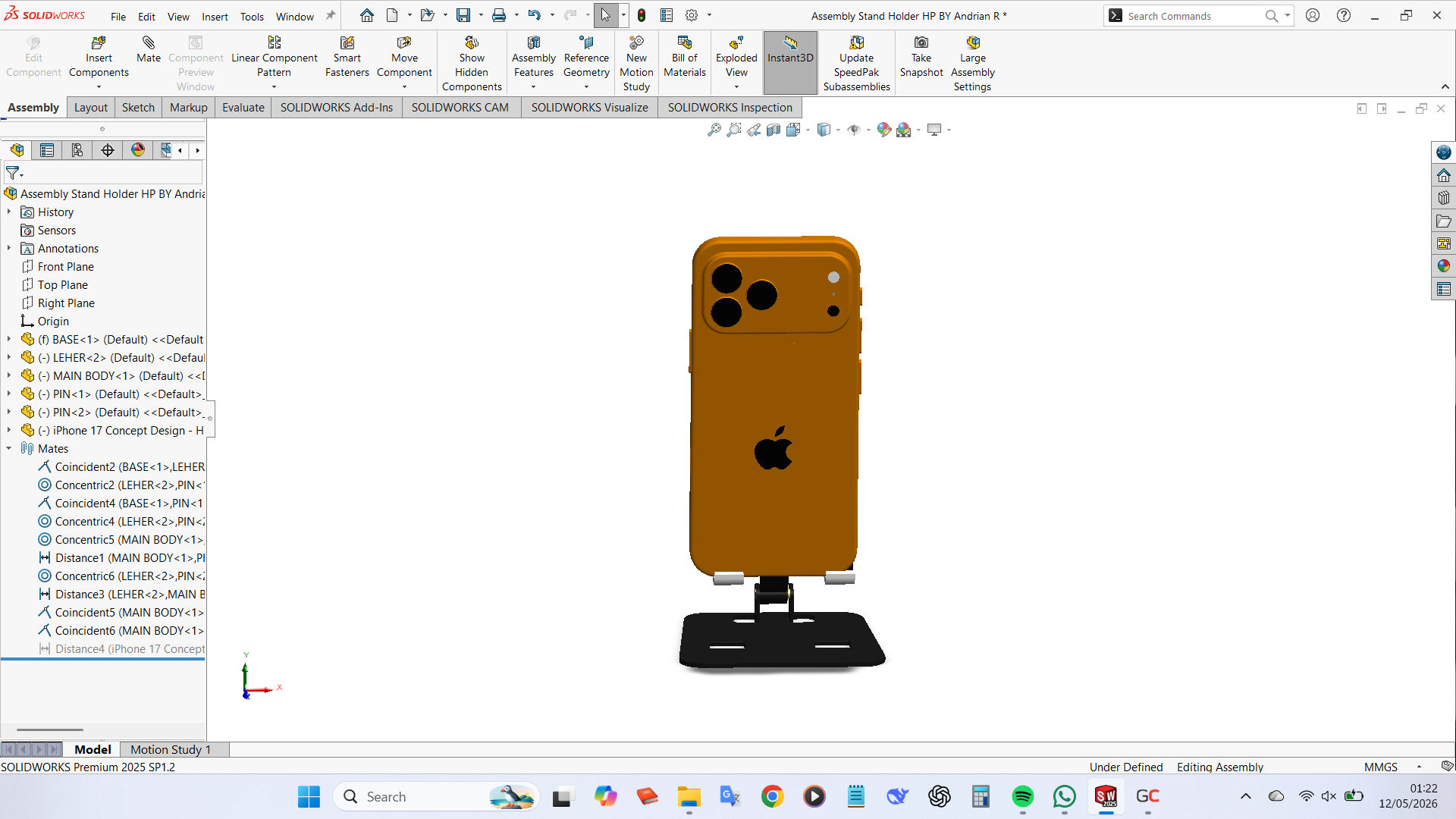Start a New Motion Study
This screenshot has width=1456, height=819.
pos(636,64)
